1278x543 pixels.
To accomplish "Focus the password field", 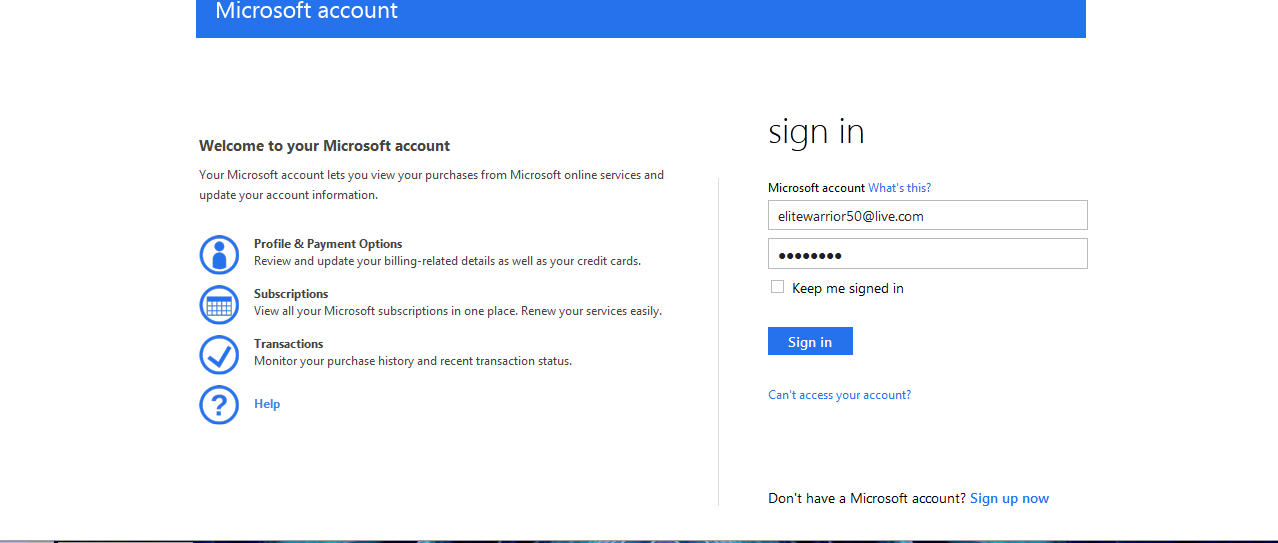I will click(x=927, y=254).
